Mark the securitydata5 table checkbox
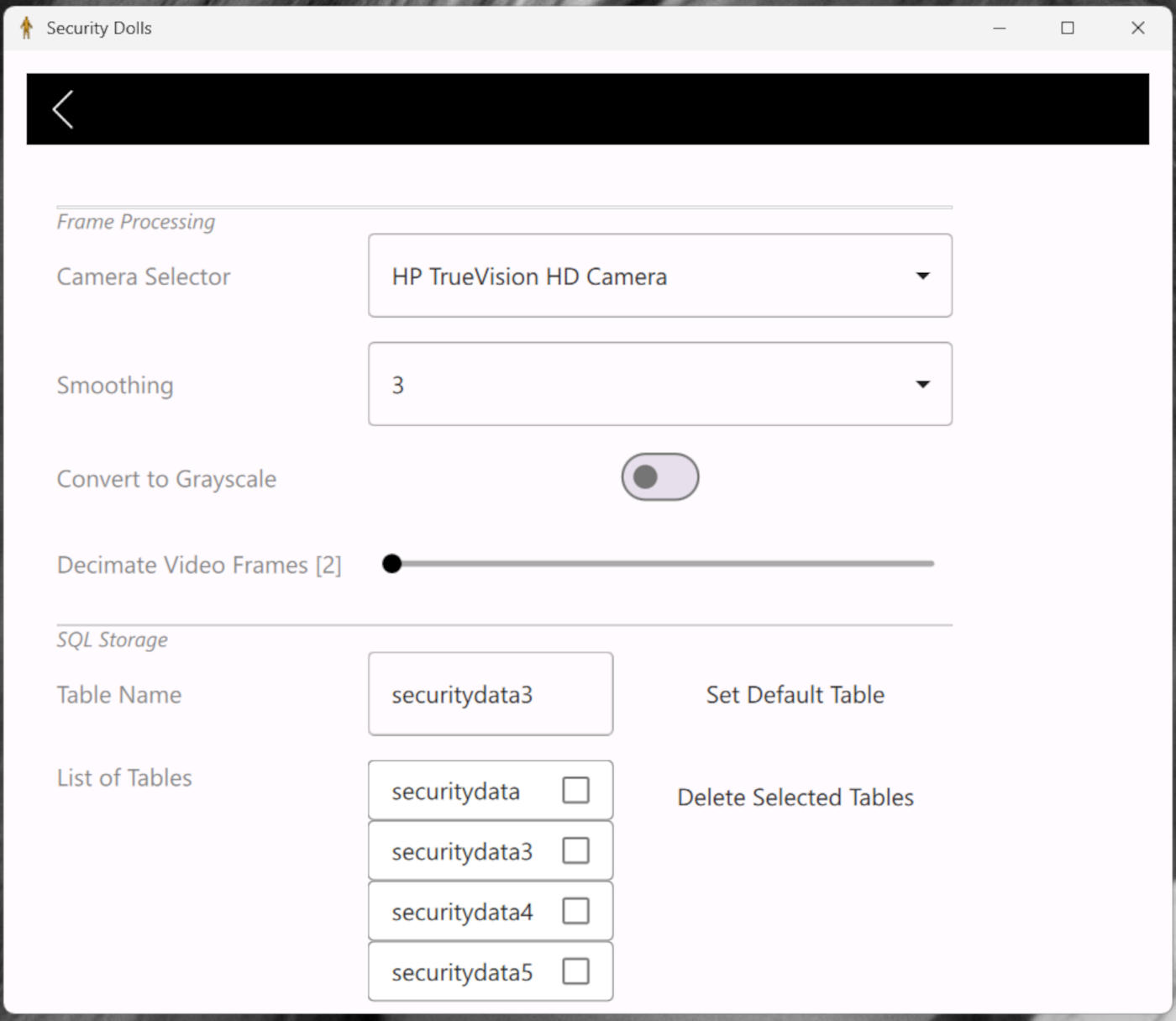The image size is (1176, 1021). tap(575, 971)
